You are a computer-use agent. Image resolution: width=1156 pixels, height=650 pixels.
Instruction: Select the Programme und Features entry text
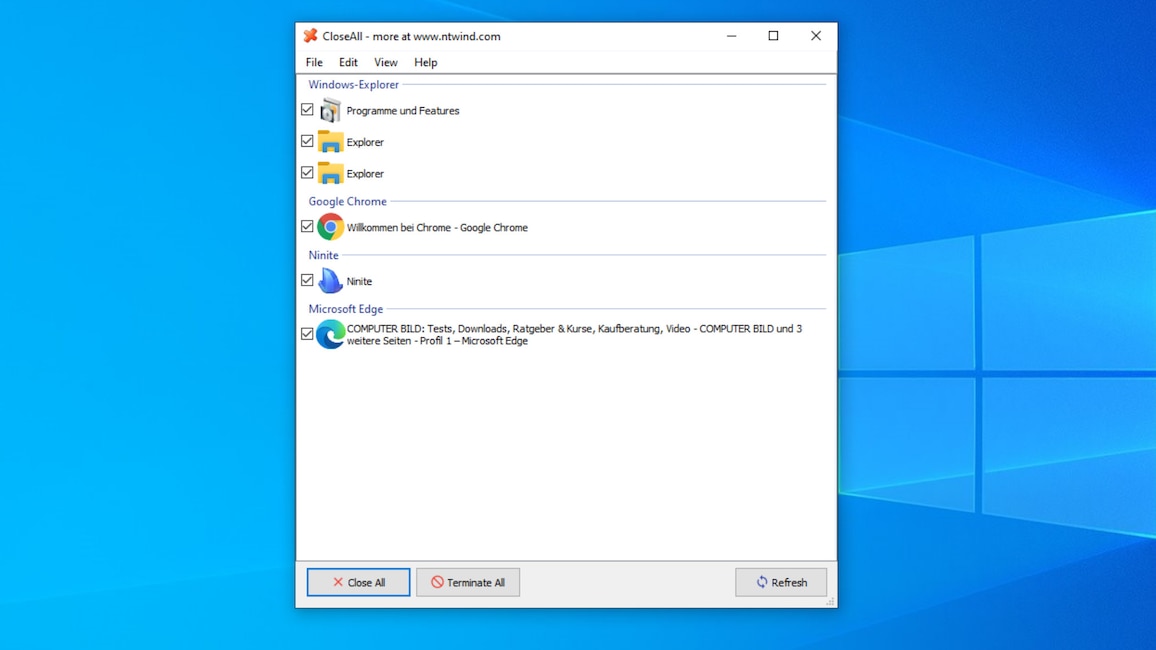[403, 111]
